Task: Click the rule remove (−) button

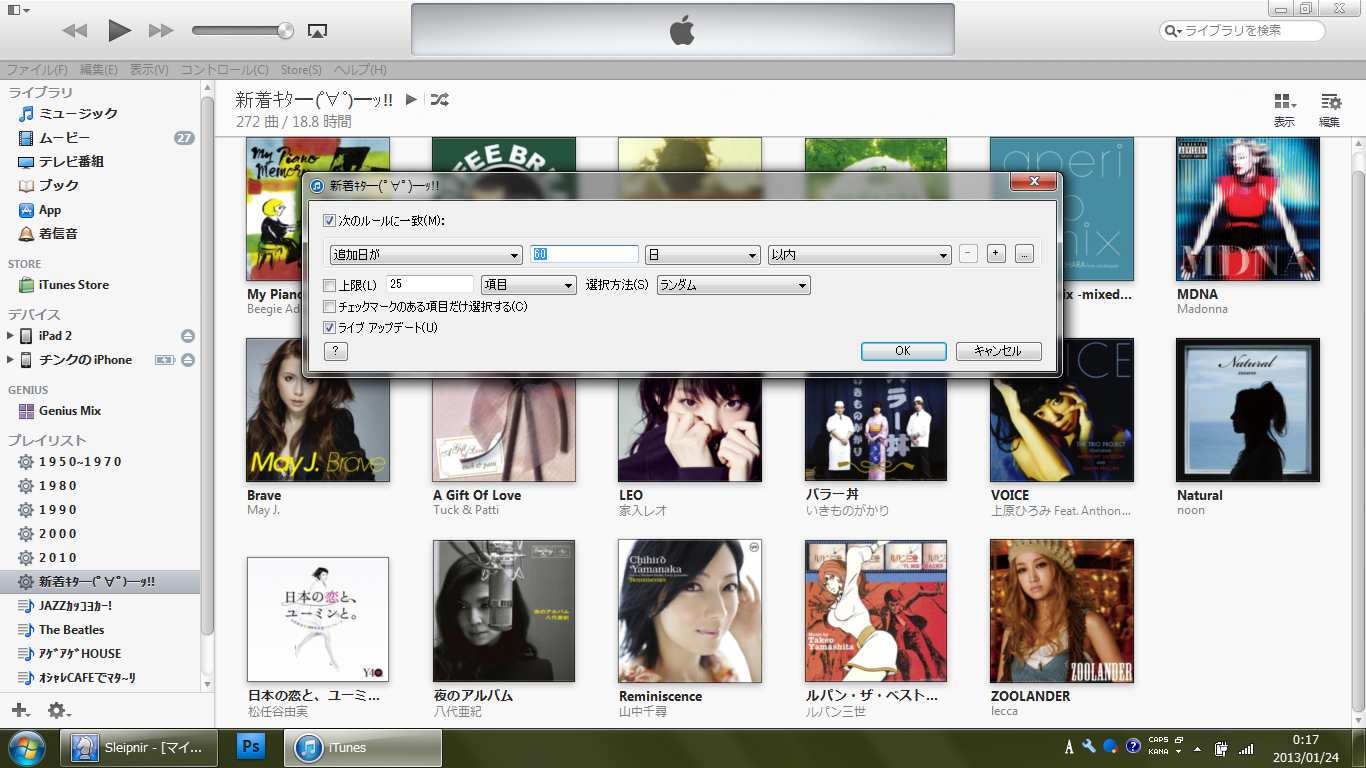Action: pos(968,254)
